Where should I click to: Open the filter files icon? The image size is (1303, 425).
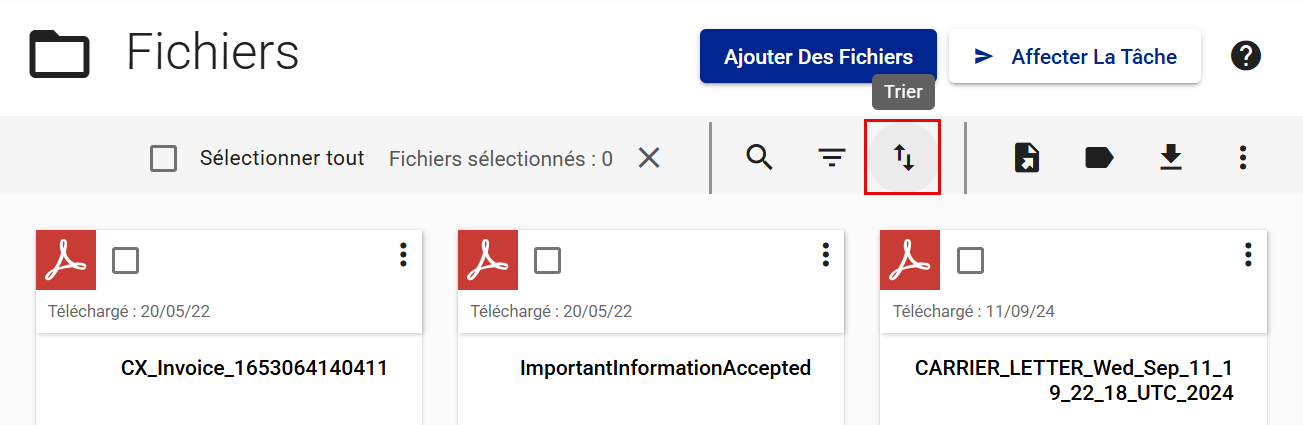pyautogui.click(x=831, y=158)
